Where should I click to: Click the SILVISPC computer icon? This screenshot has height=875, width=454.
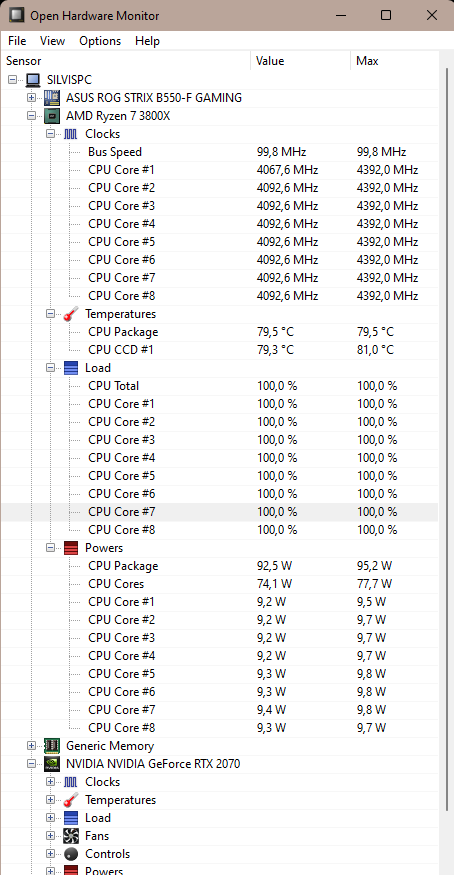(33, 80)
